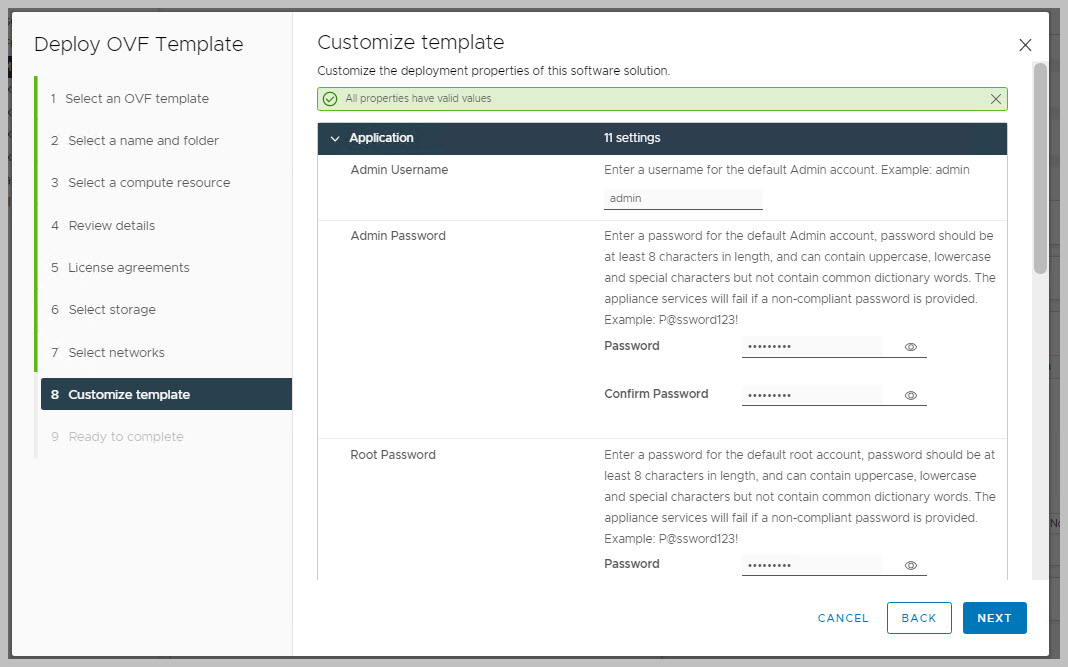Collapse the Application settings section
Image resolution: width=1068 pixels, height=667 pixels.
(x=335, y=138)
